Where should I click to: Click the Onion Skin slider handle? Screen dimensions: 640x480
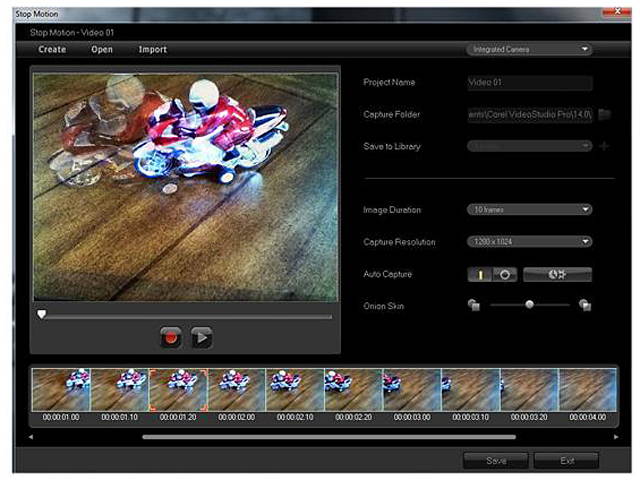pos(529,304)
